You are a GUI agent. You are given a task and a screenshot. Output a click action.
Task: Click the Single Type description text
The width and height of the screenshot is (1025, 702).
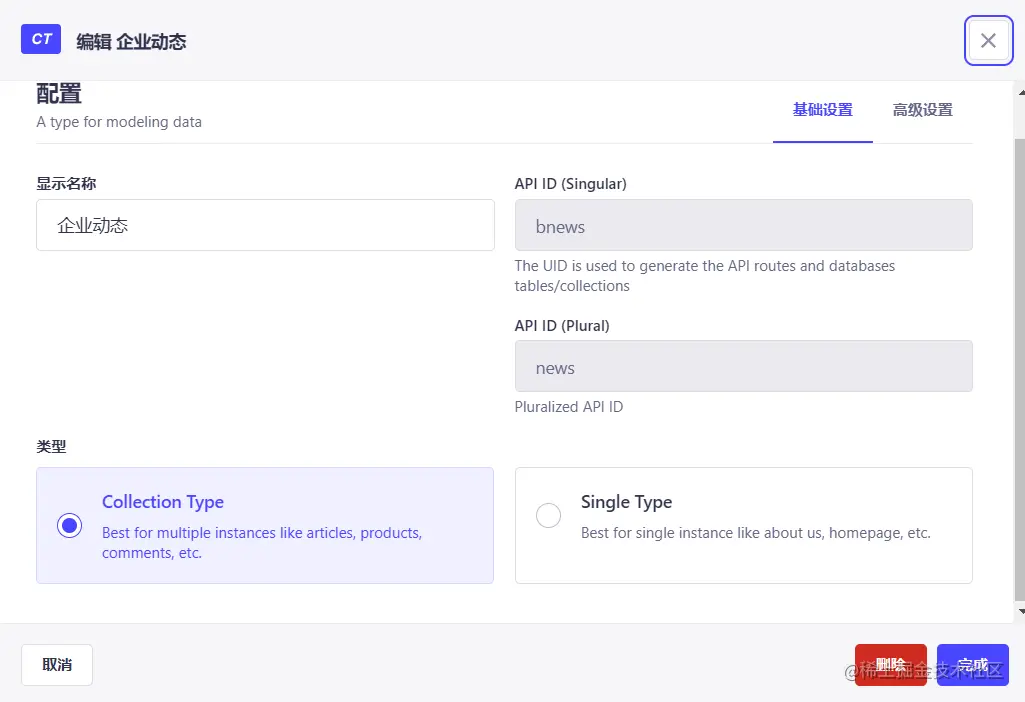[x=755, y=533]
